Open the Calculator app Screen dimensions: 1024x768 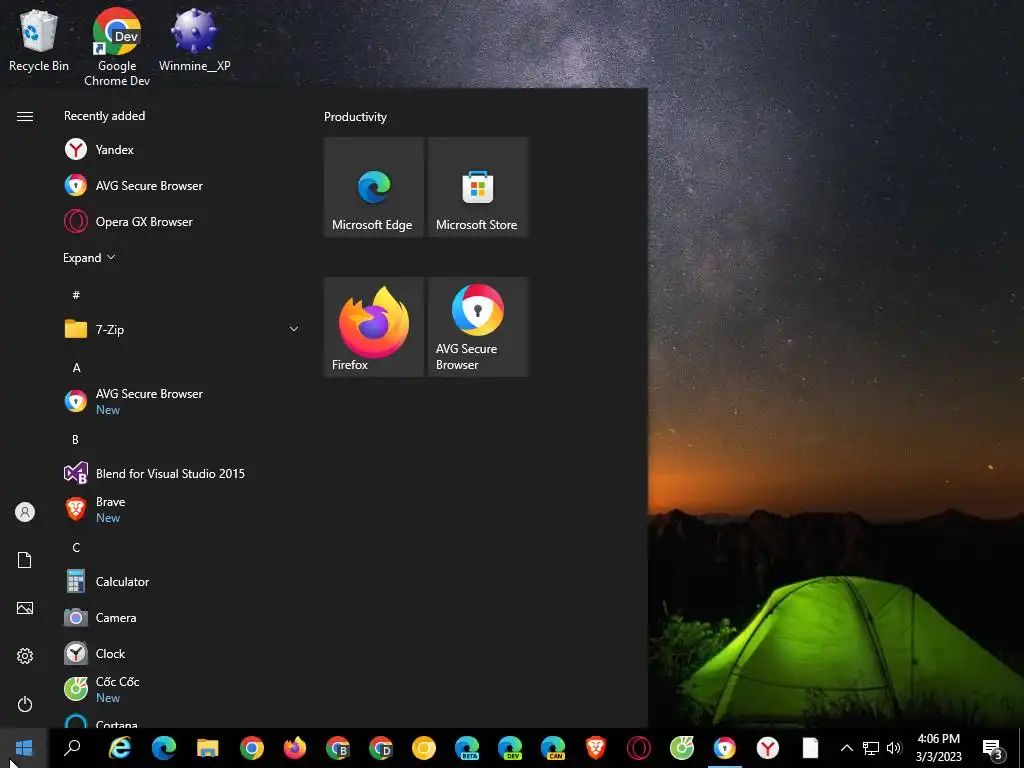(x=181, y=581)
